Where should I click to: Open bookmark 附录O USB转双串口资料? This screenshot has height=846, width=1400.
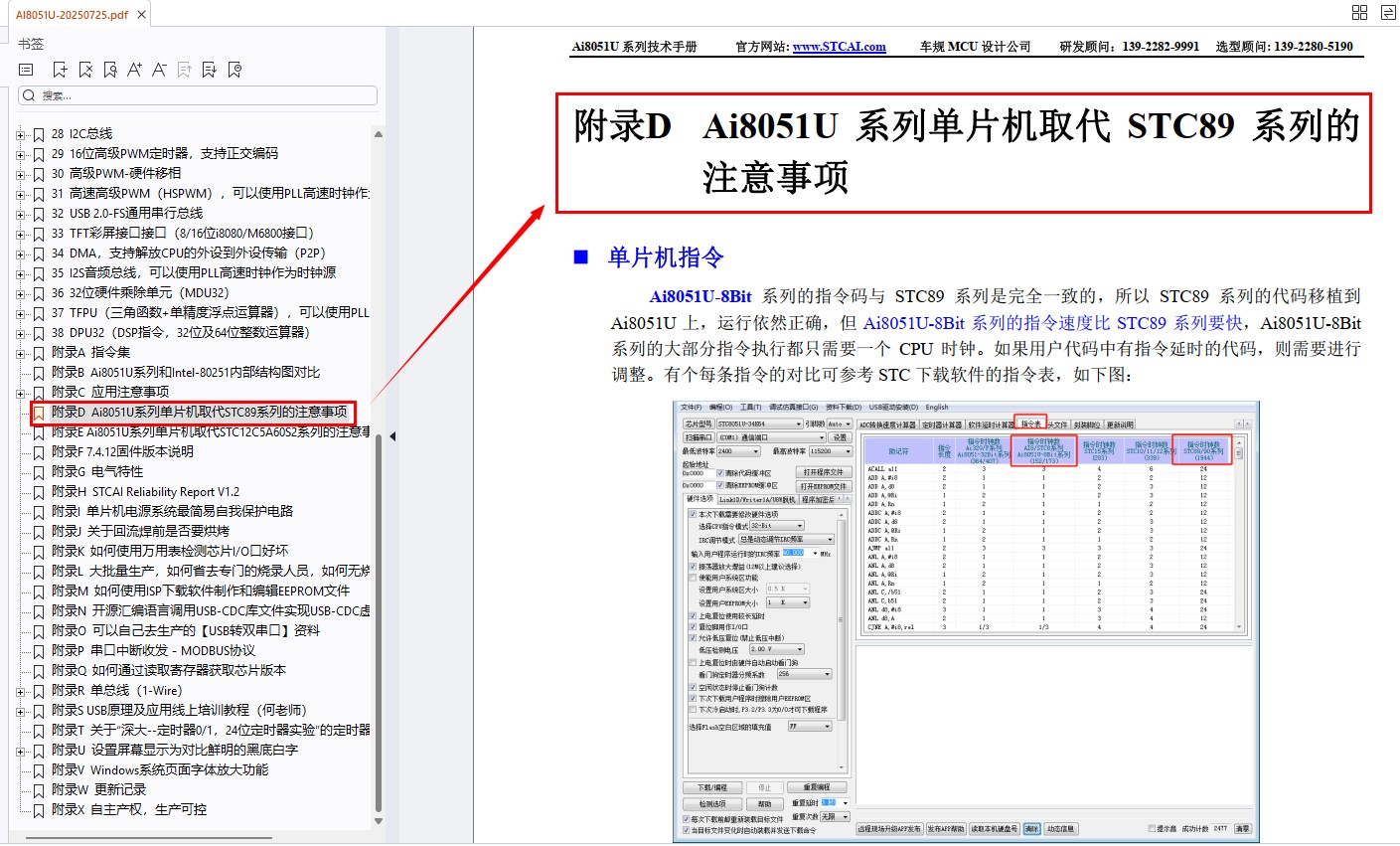click(x=186, y=630)
